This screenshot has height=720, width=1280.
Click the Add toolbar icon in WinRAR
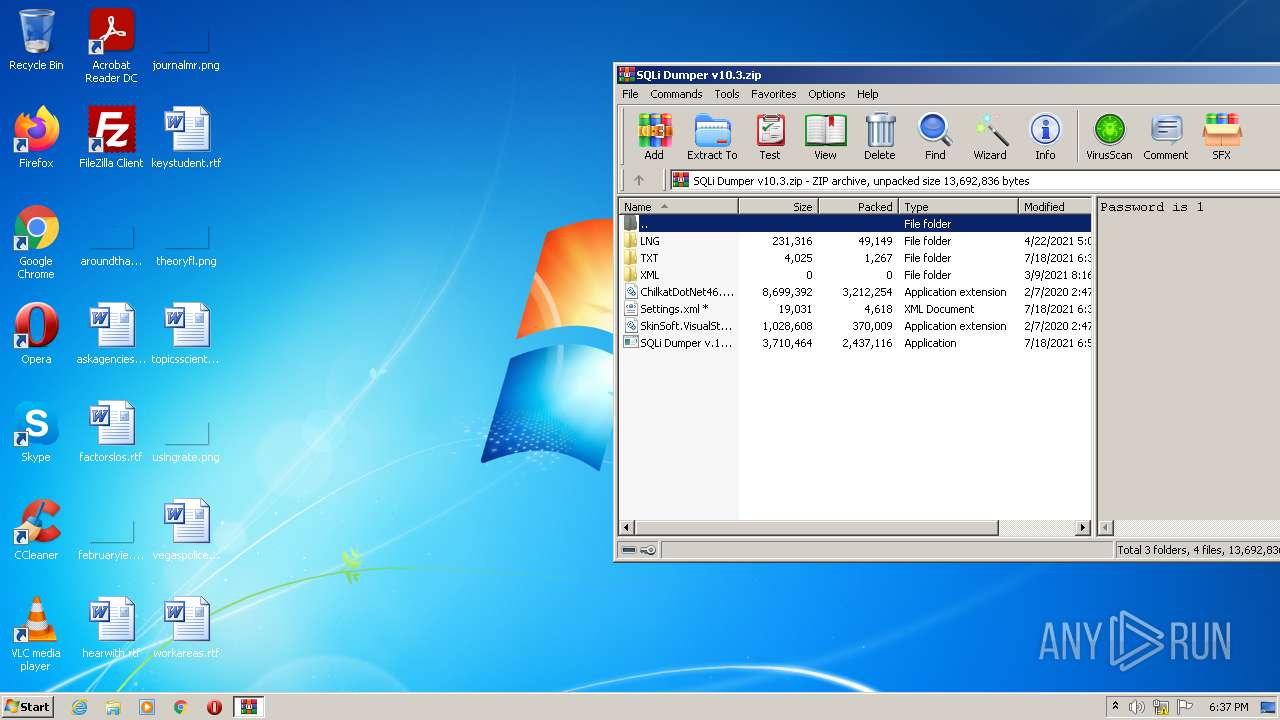point(654,137)
